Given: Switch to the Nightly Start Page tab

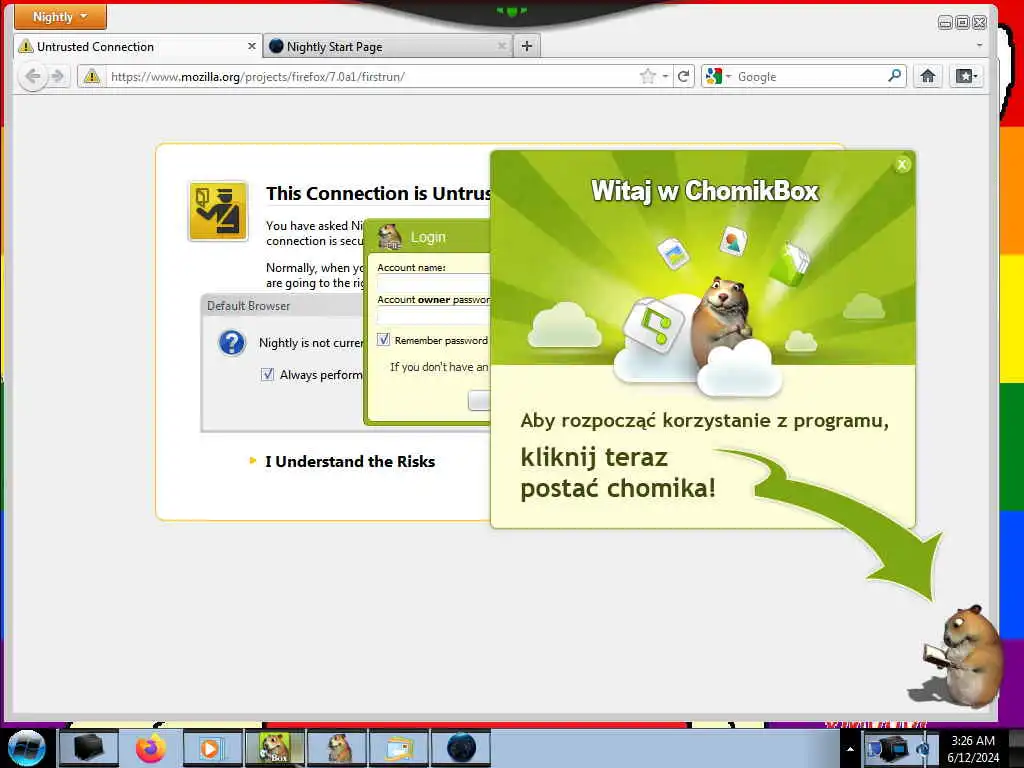Looking at the screenshot, I should [x=388, y=46].
